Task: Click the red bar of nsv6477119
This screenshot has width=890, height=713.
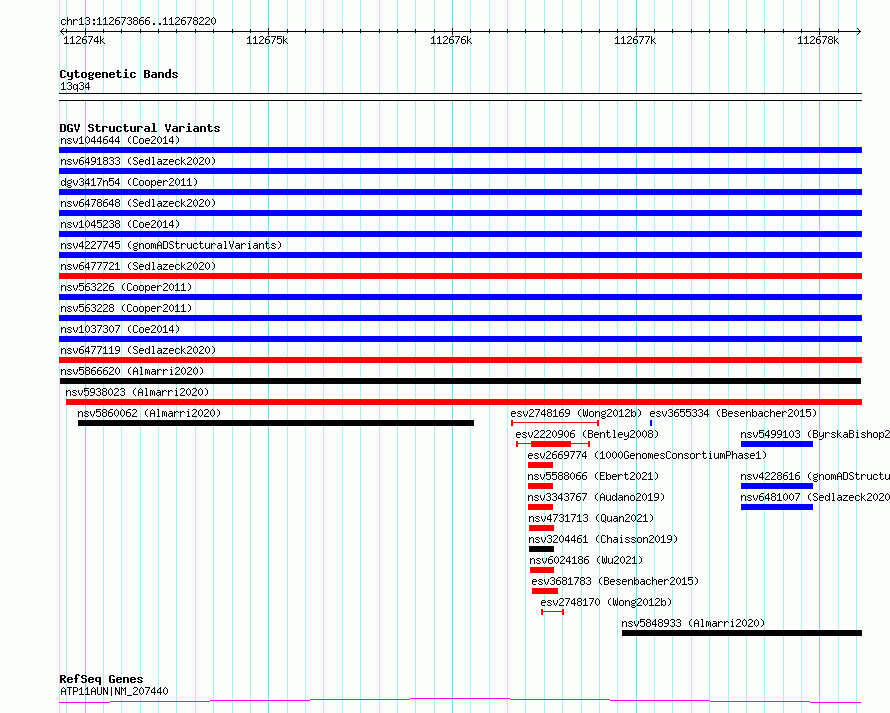Action: point(460,360)
